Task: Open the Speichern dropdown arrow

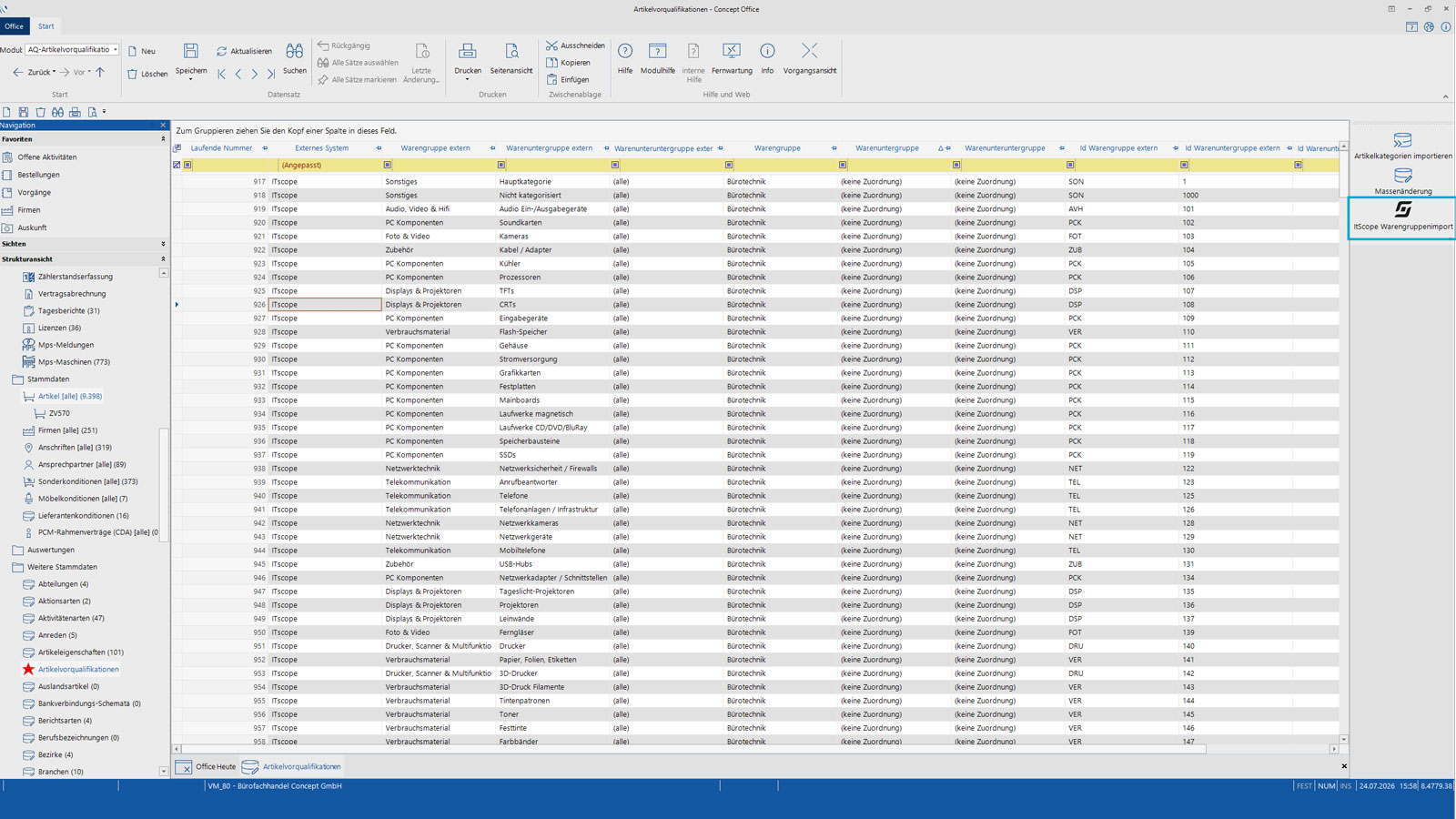Action: (190, 80)
